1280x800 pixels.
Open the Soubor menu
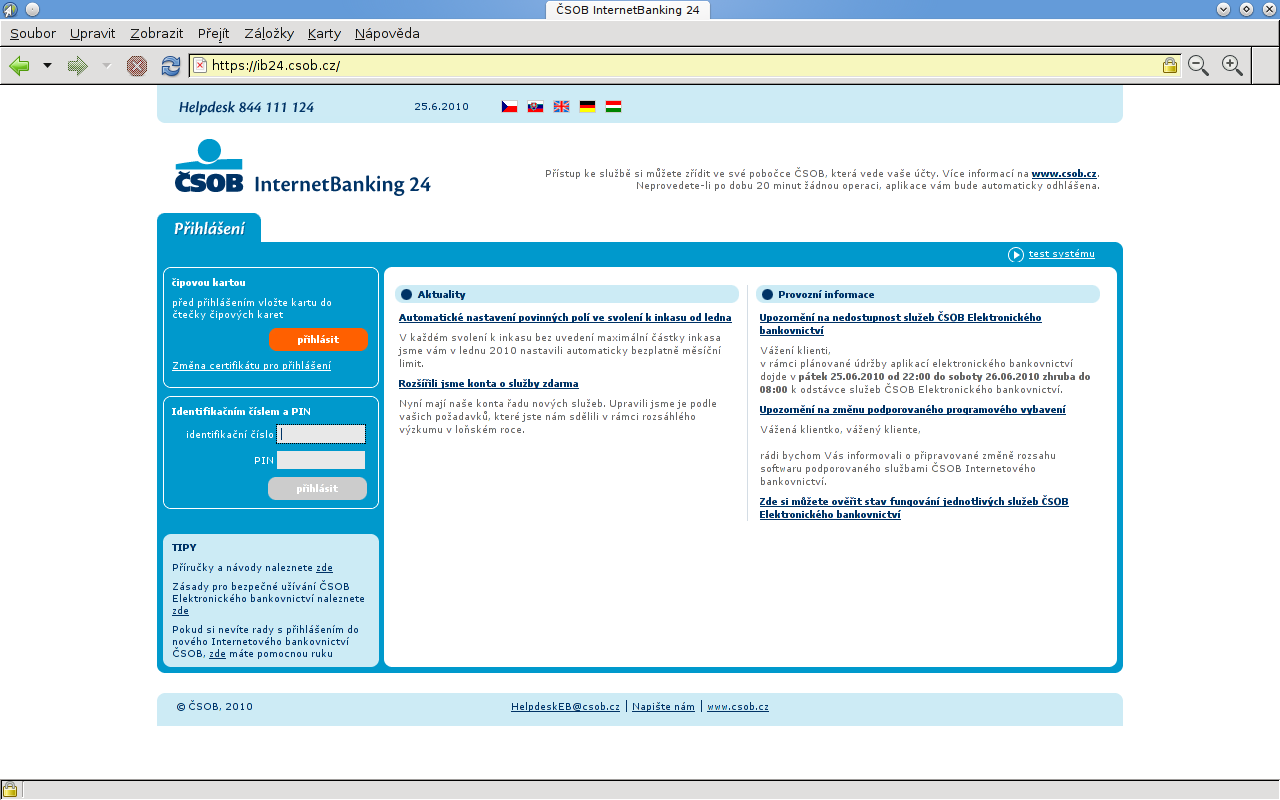click(x=33, y=33)
